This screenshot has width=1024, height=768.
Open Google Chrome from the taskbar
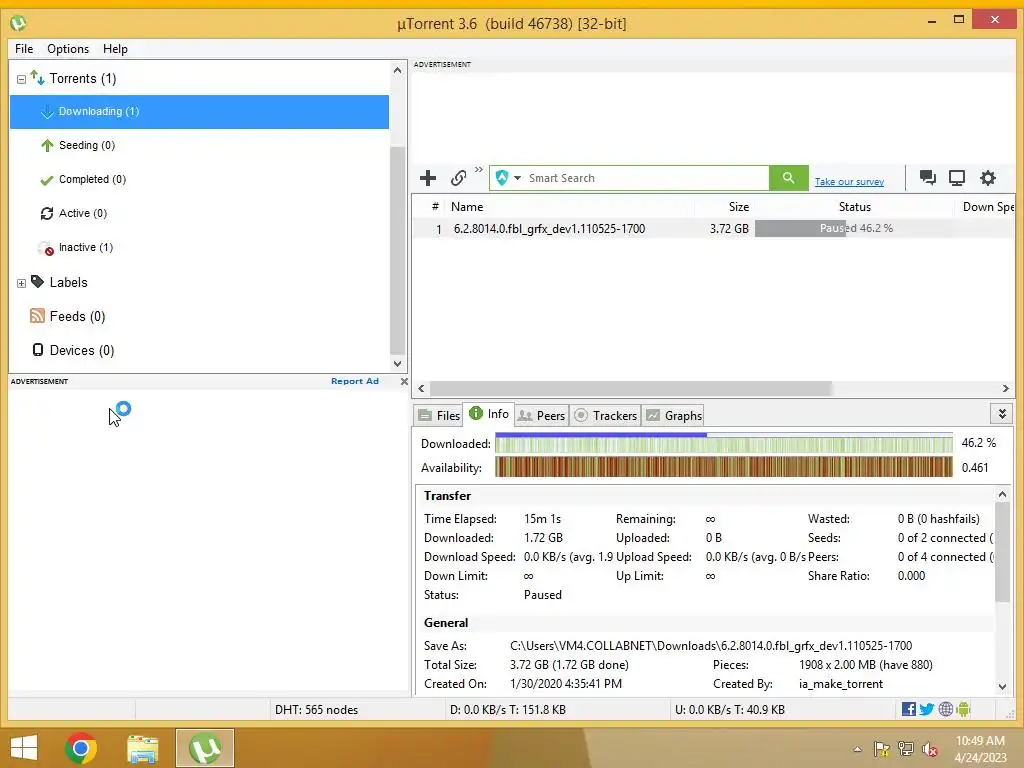[x=81, y=748]
